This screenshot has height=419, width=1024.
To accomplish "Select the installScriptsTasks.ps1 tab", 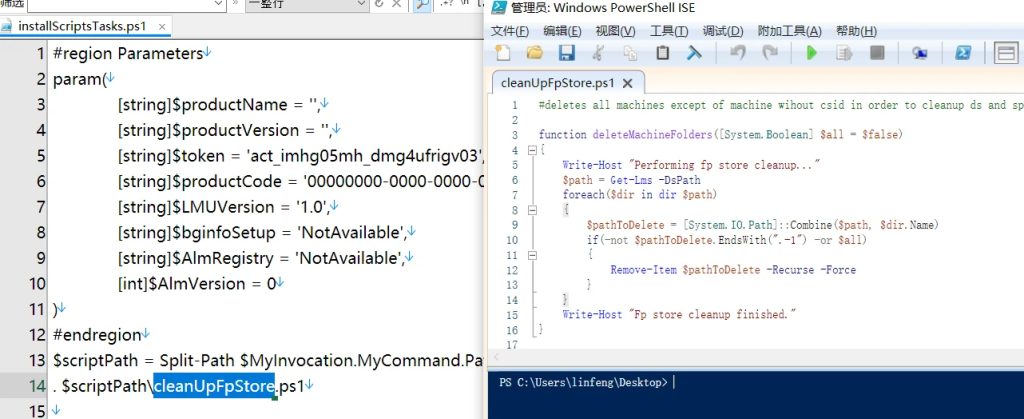I will [x=81, y=26].
